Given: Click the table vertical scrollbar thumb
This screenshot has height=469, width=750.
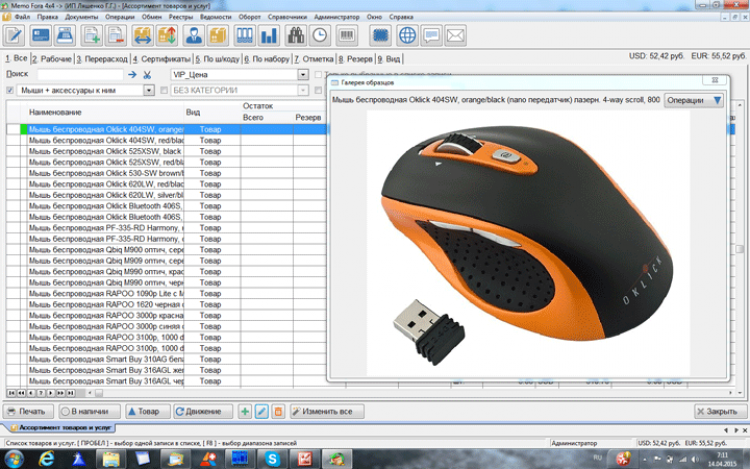Looking at the screenshot, I should click(x=740, y=249).
